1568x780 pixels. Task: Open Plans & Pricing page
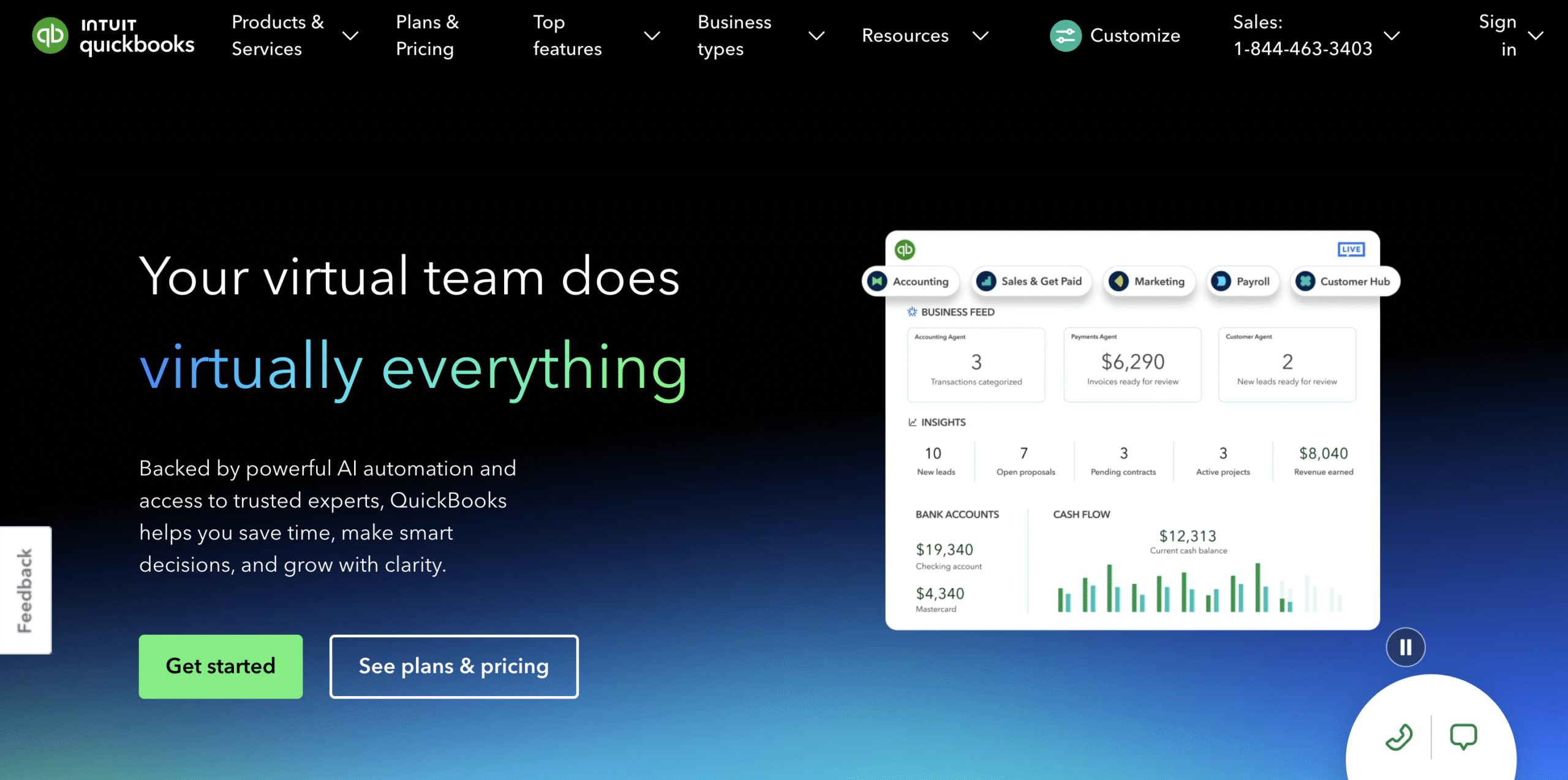click(427, 36)
